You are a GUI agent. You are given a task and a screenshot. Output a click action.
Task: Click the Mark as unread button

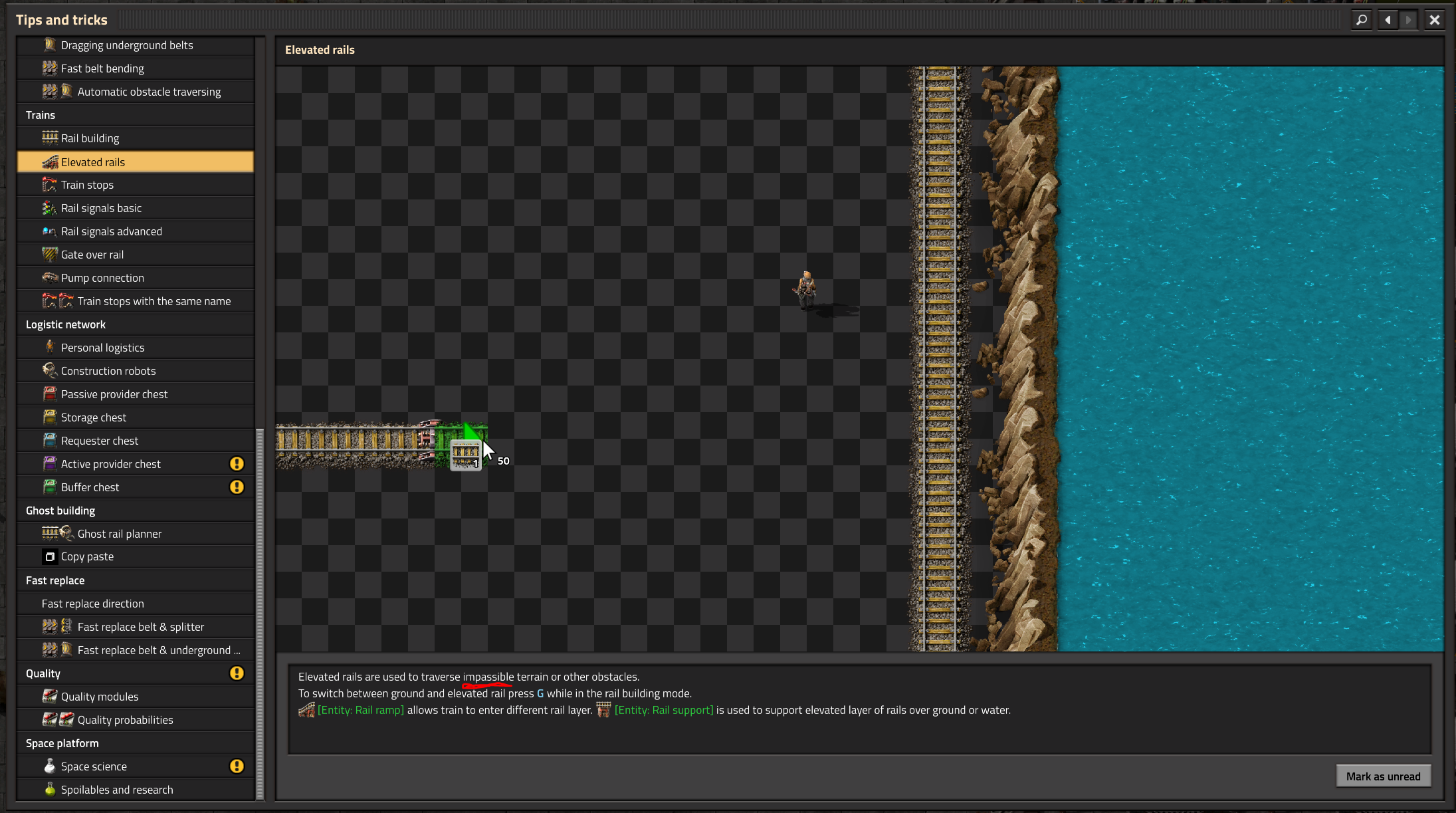click(1383, 776)
